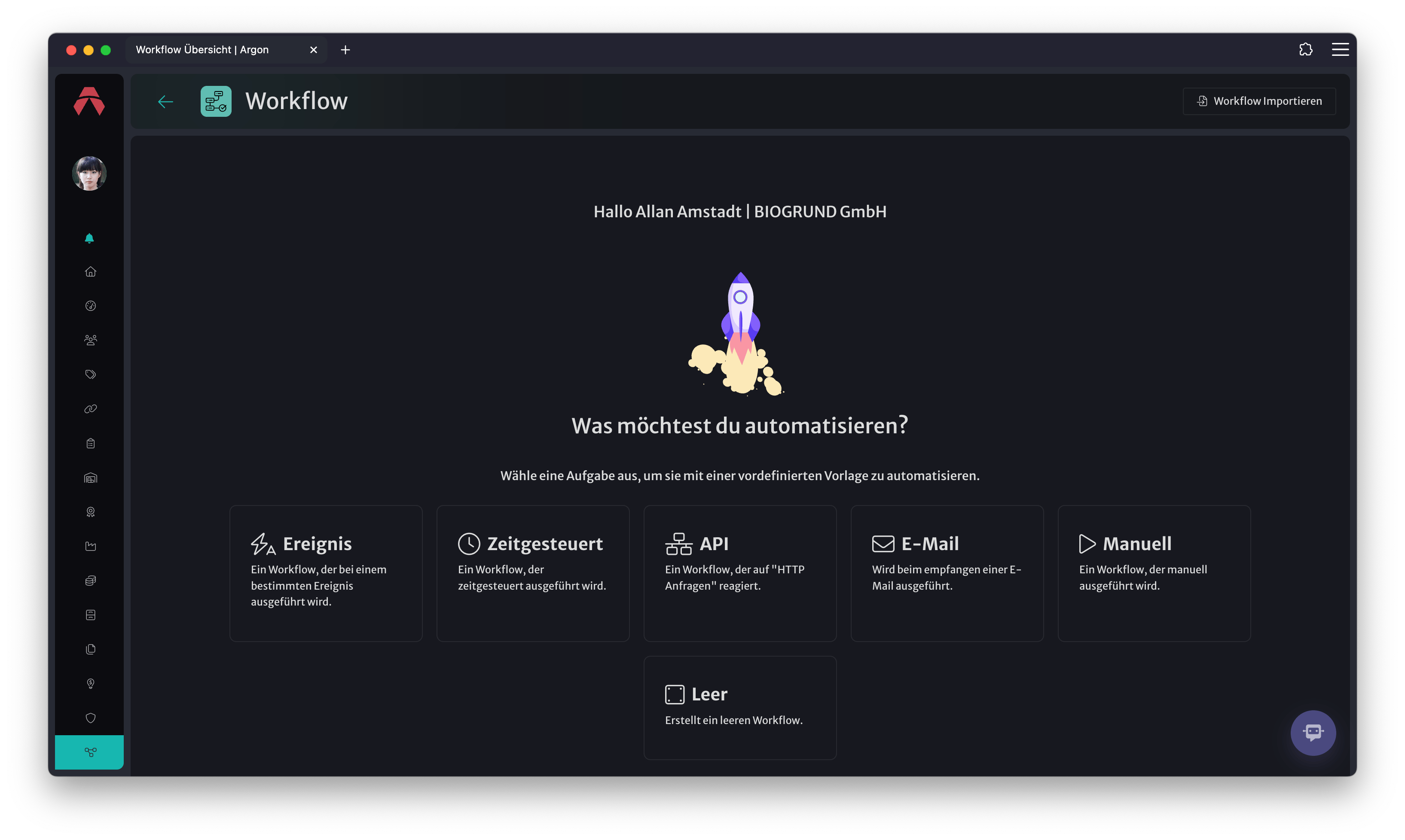Close the Workflow Übersicht tab

tap(313, 50)
